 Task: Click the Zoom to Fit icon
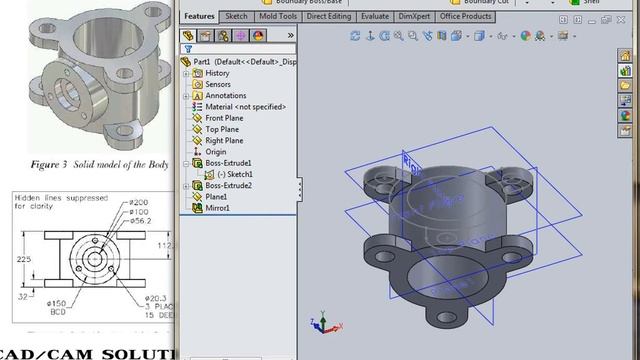point(398,36)
